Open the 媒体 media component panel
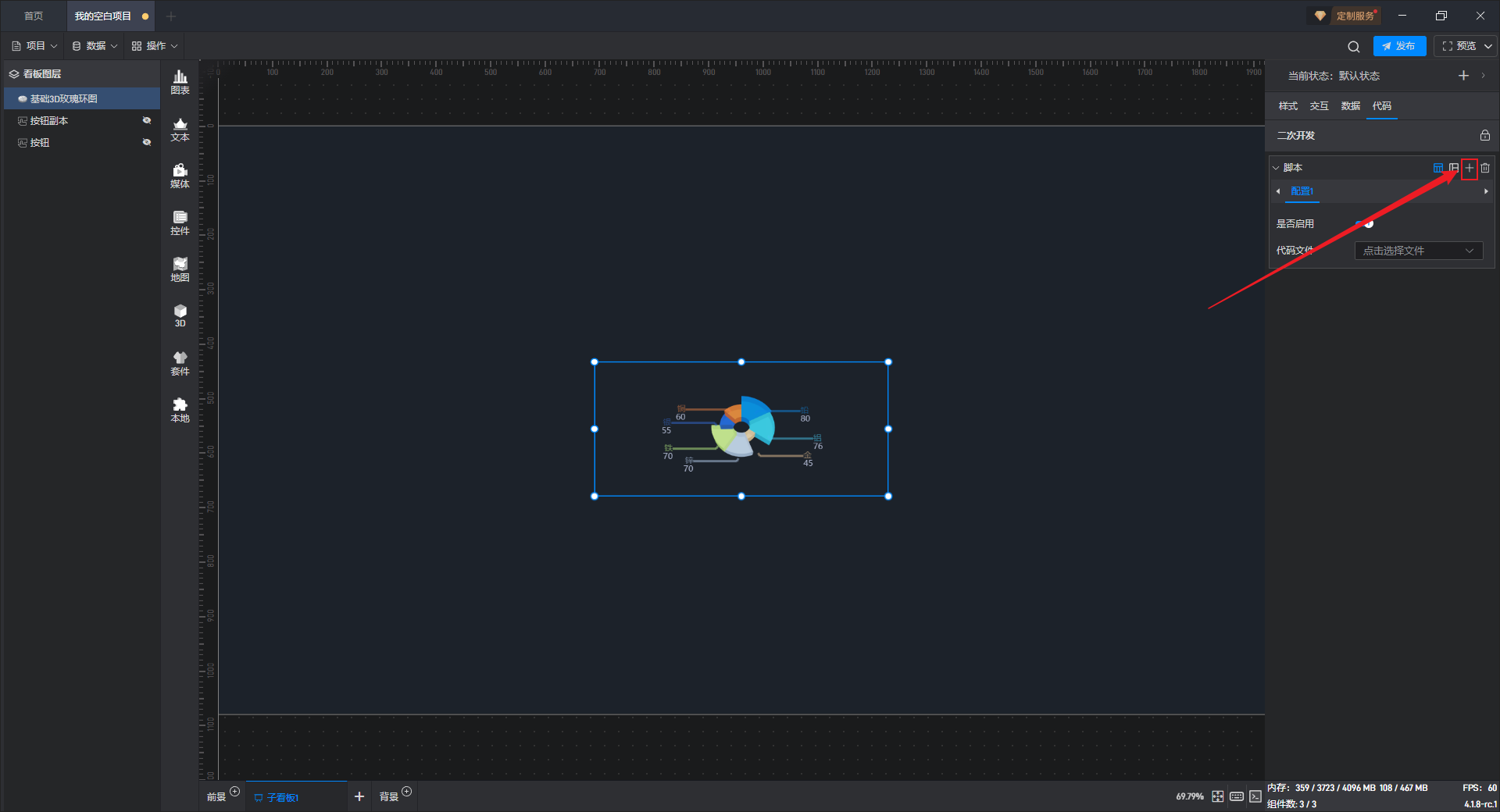The height and width of the screenshot is (812, 1500). [x=180, y=175]
